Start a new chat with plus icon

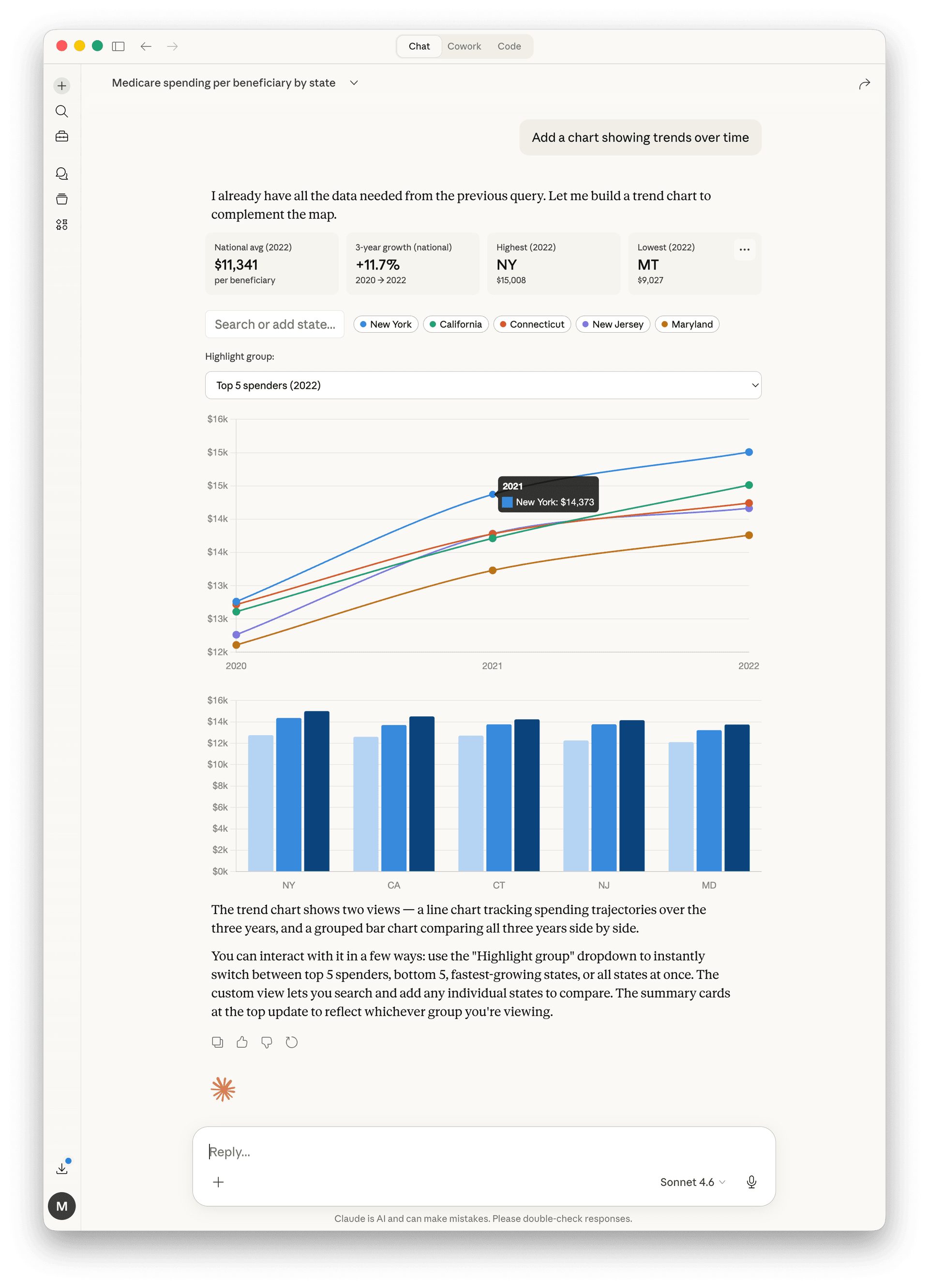coord(62,86)
